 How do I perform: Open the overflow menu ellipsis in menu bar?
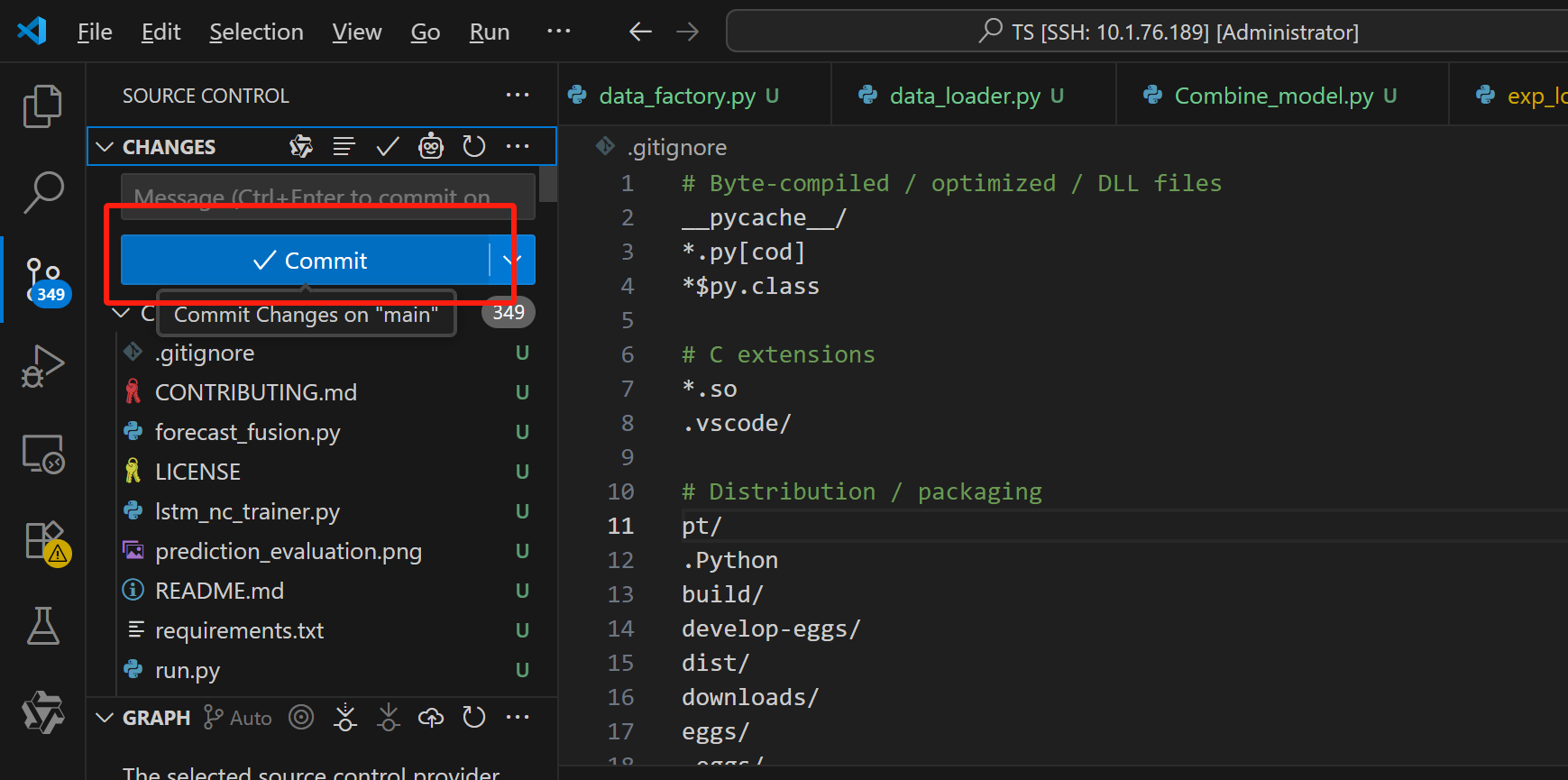coord(559,31)
